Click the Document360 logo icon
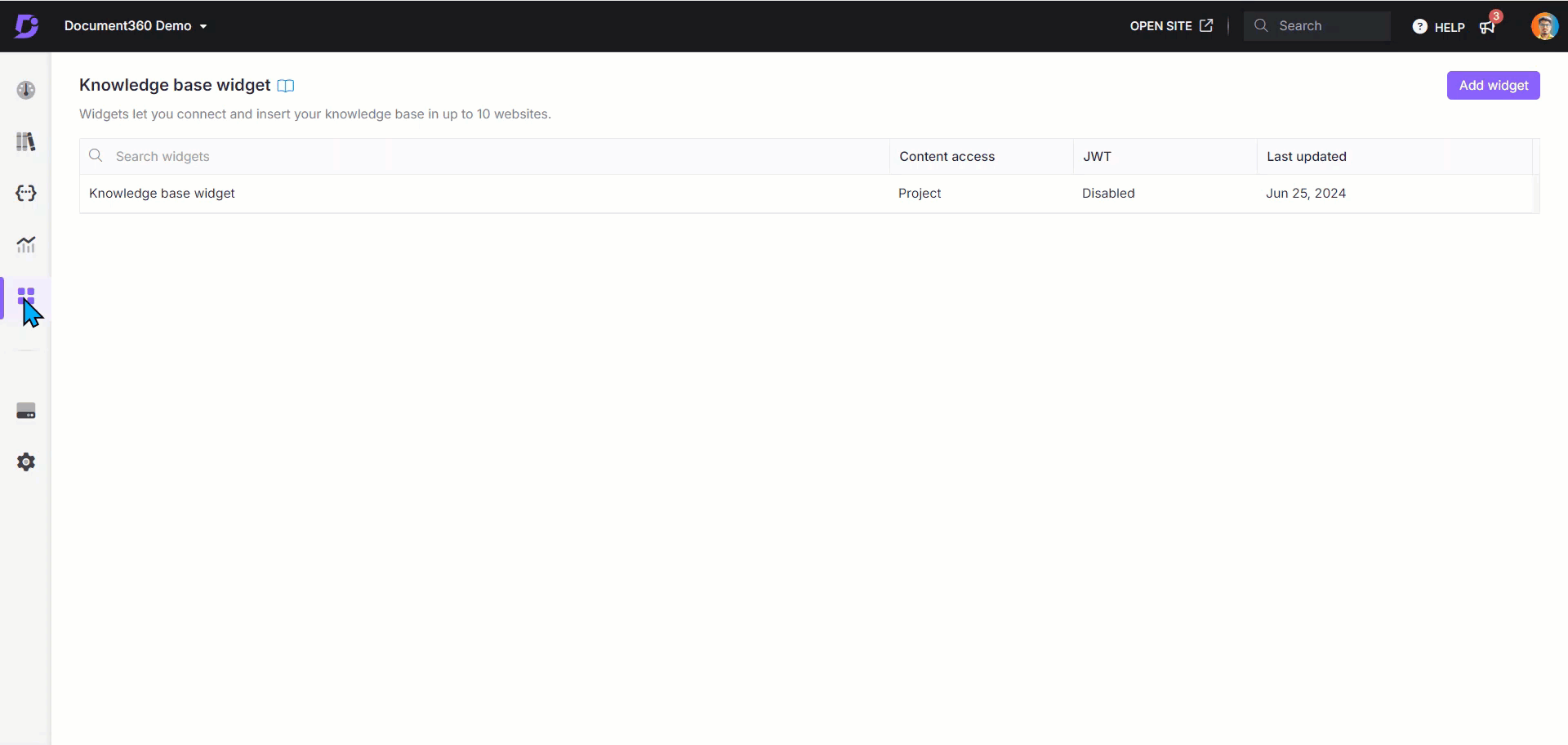 pyautogui.click(x=26, y=26)
